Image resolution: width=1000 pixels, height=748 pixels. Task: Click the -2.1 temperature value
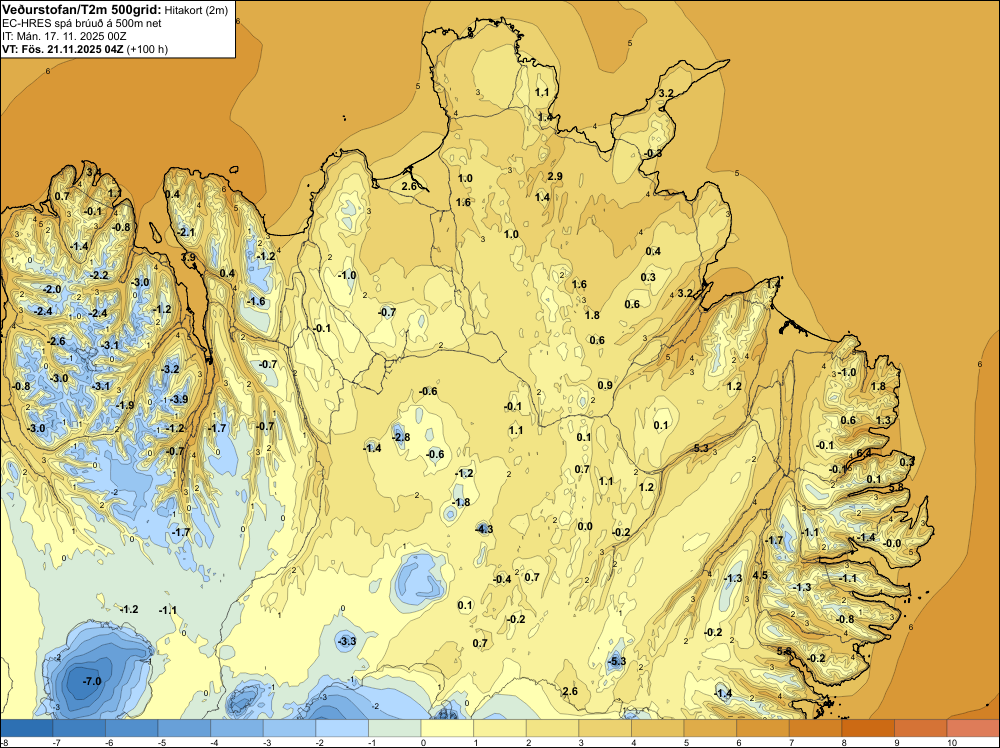pos(186,232)
